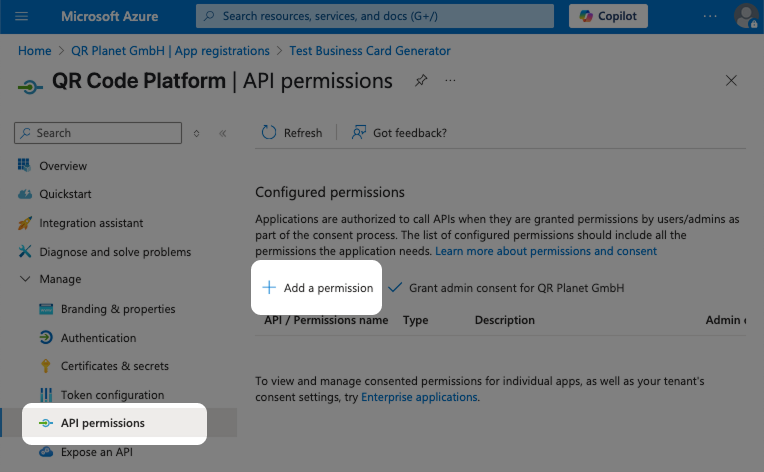This screenshot has height=472, width=764.
Task: Open the Enterprise applications link
Action: click(x=419, y=397)
